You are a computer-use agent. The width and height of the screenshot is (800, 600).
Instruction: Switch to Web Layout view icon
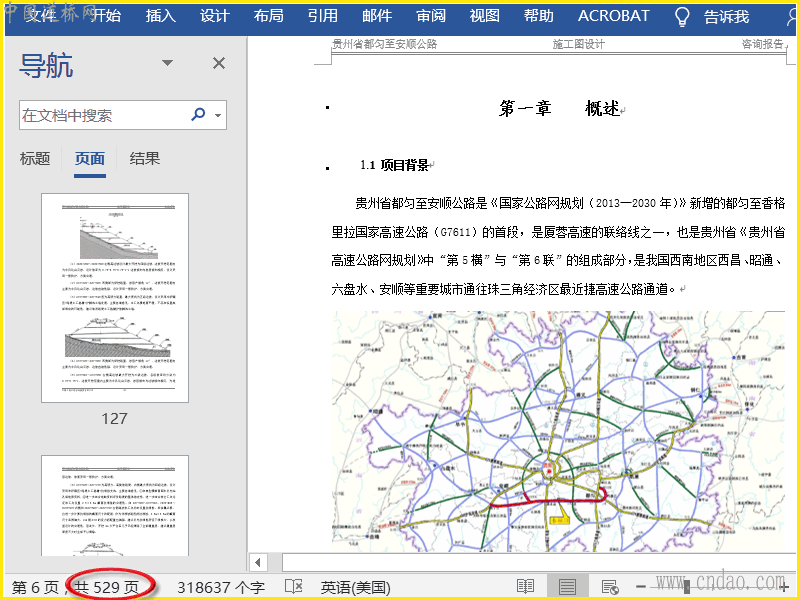tap(610, 587)
